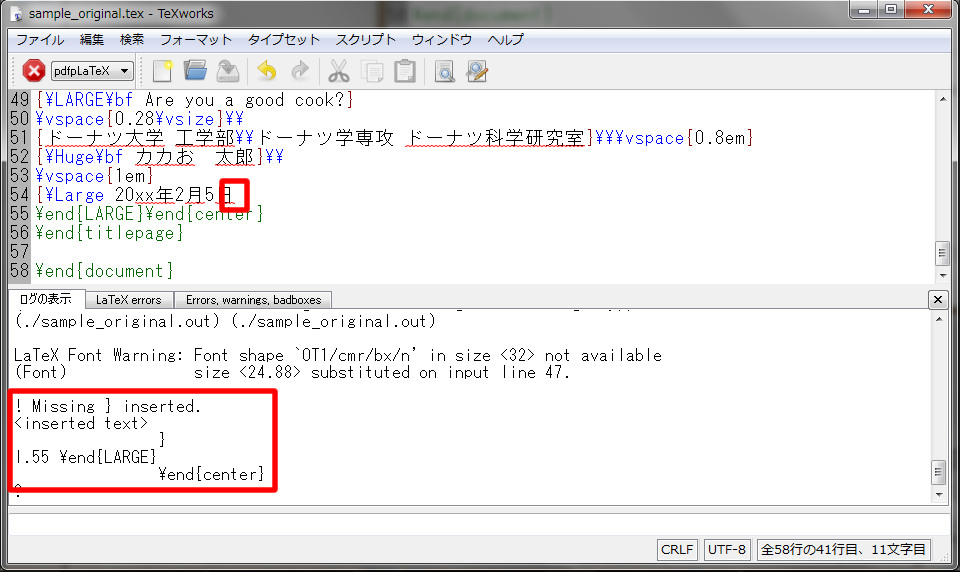960x572 pixels.
Task: Click the editor scrollbar up arrow
Action: (943, 99)
